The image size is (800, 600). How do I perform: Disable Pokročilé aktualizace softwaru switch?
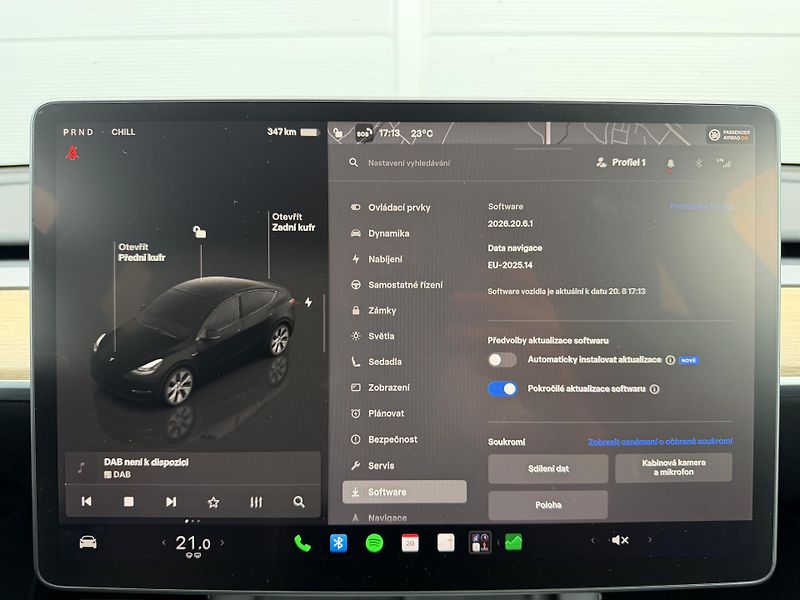[x=502, y=389]
